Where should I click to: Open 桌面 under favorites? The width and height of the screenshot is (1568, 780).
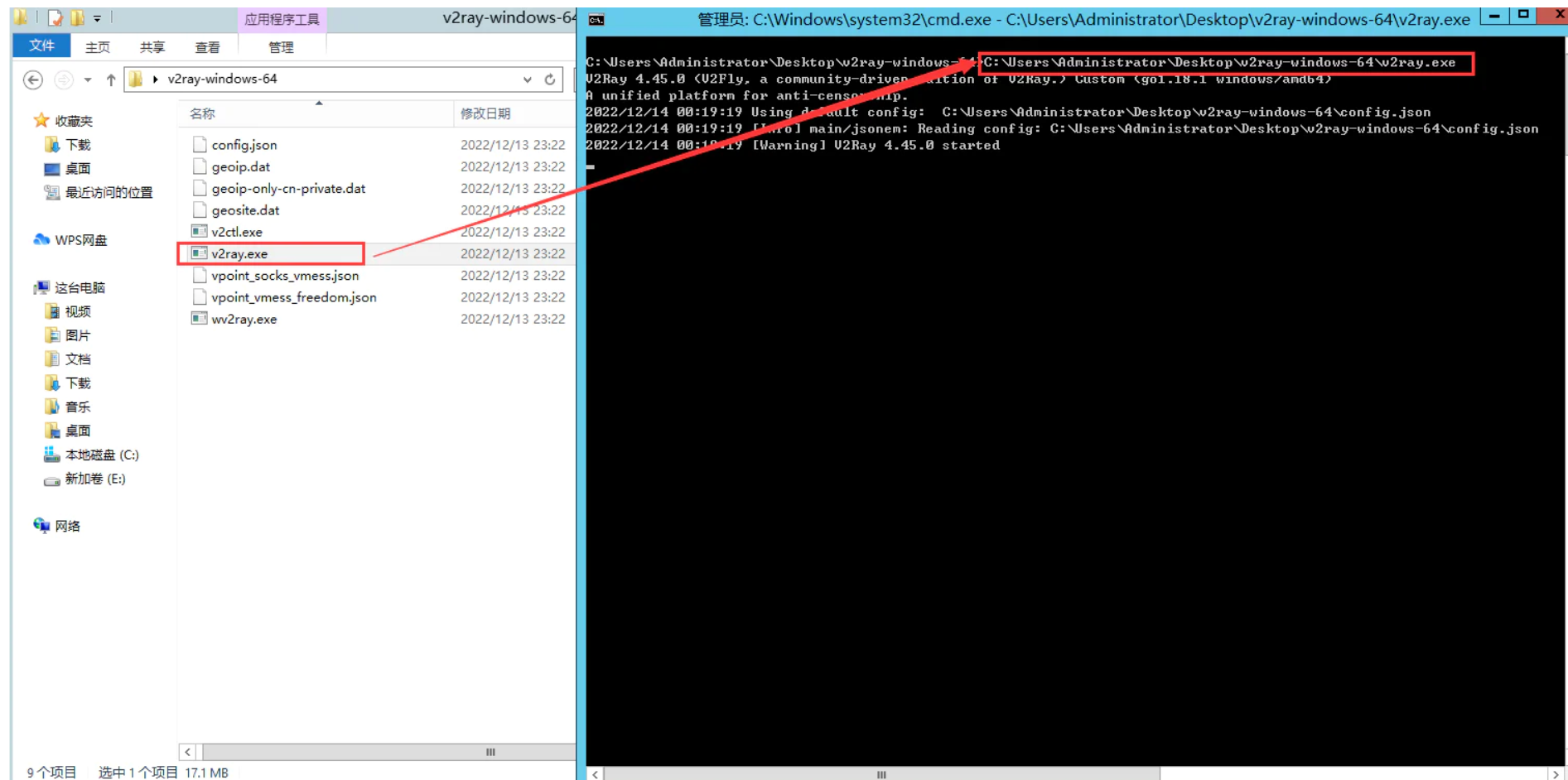(78, 169)
